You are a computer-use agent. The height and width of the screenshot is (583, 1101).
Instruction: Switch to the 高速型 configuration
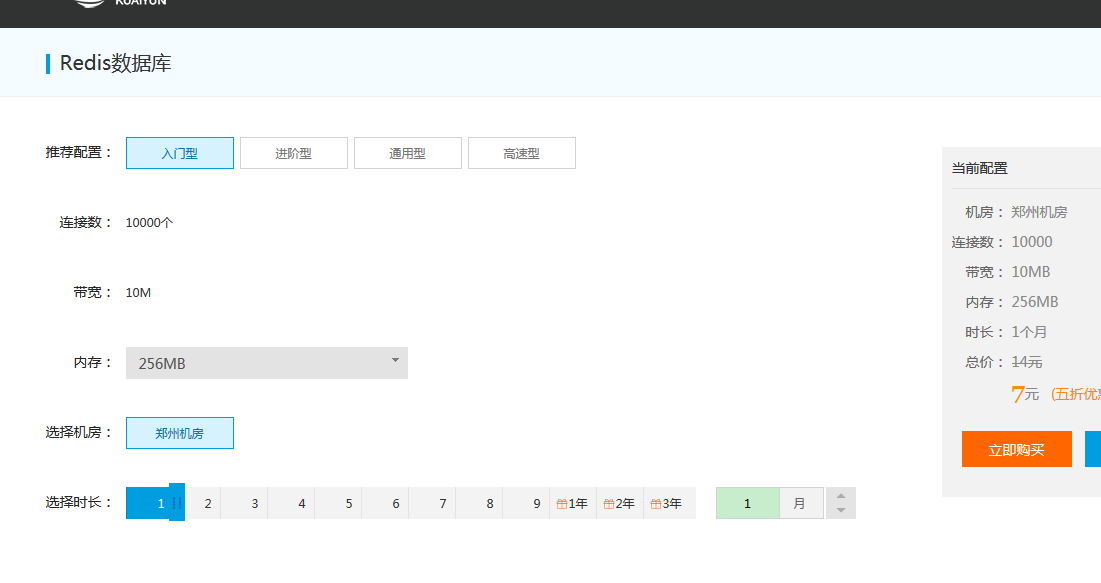coord(522,153)
